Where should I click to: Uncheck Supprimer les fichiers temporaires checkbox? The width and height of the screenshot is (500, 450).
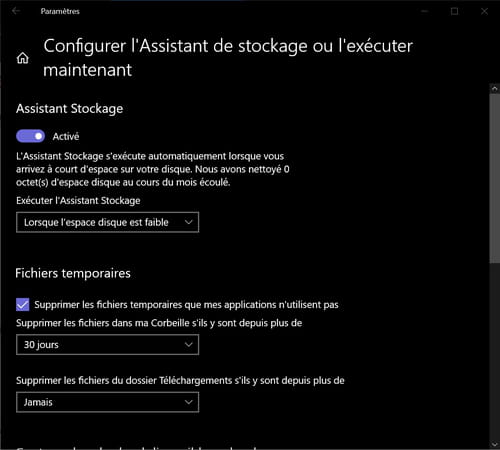tap(22, 304)
